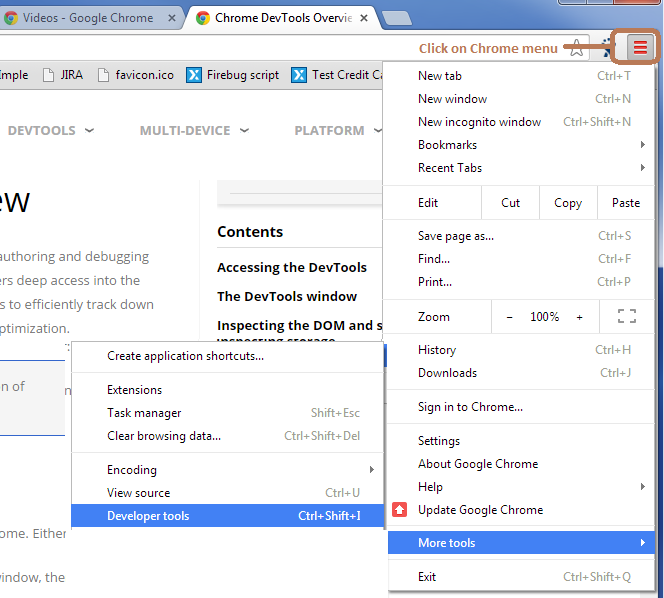
Task: Open Downloads from the Chrome menu
Action: point(521,373)
